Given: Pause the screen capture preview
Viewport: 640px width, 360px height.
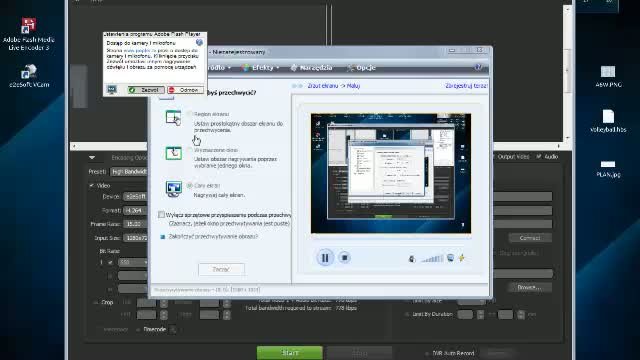Looking at the screenshot, I should point(325,258).
